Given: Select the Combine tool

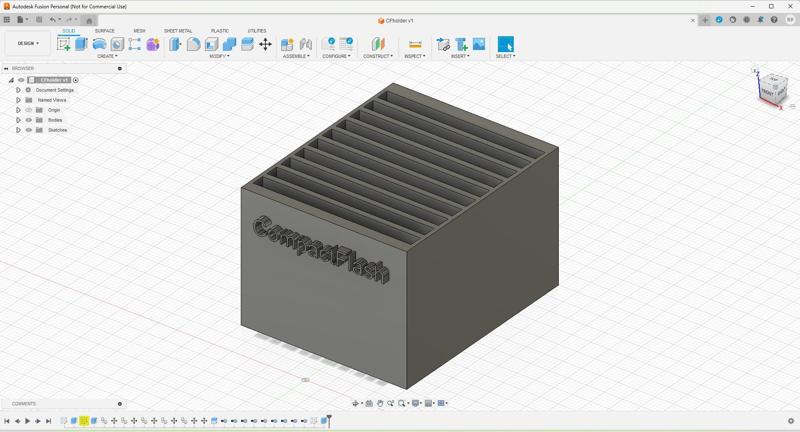Looking at the screenshot, I should pos(230,44).
